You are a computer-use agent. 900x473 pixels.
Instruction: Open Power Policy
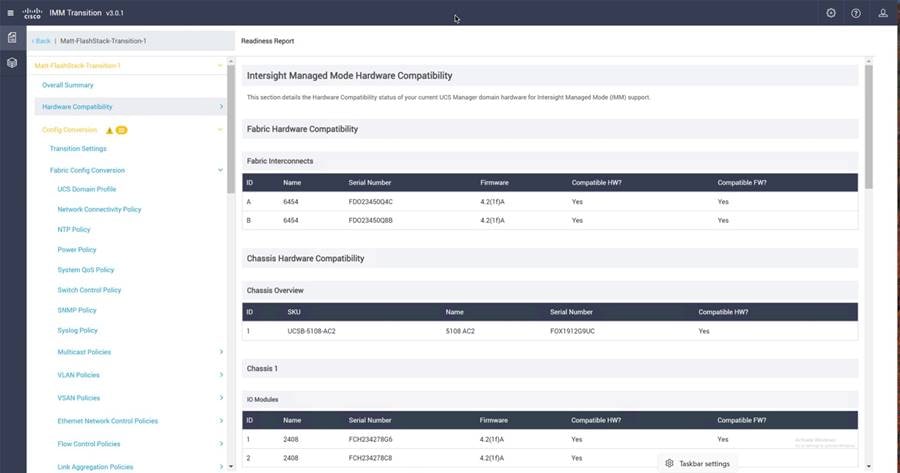point(77,250)
